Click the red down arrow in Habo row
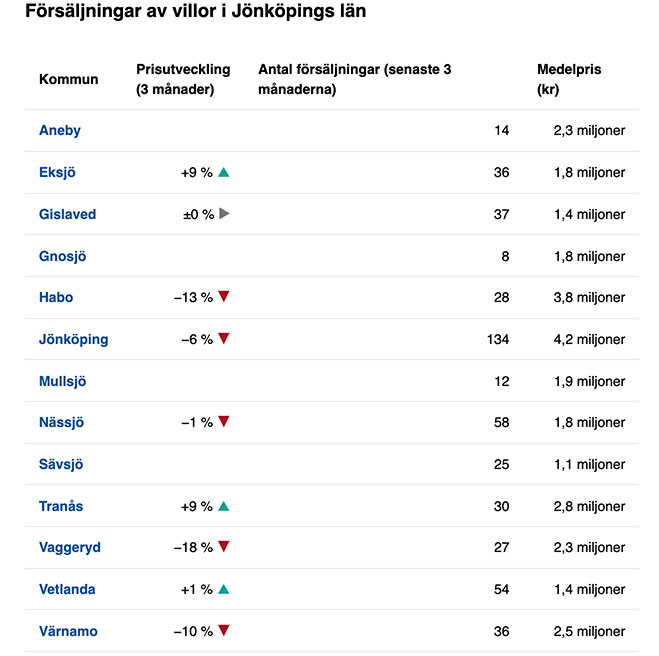Viewport: 659px width, 656px height. 224,297
